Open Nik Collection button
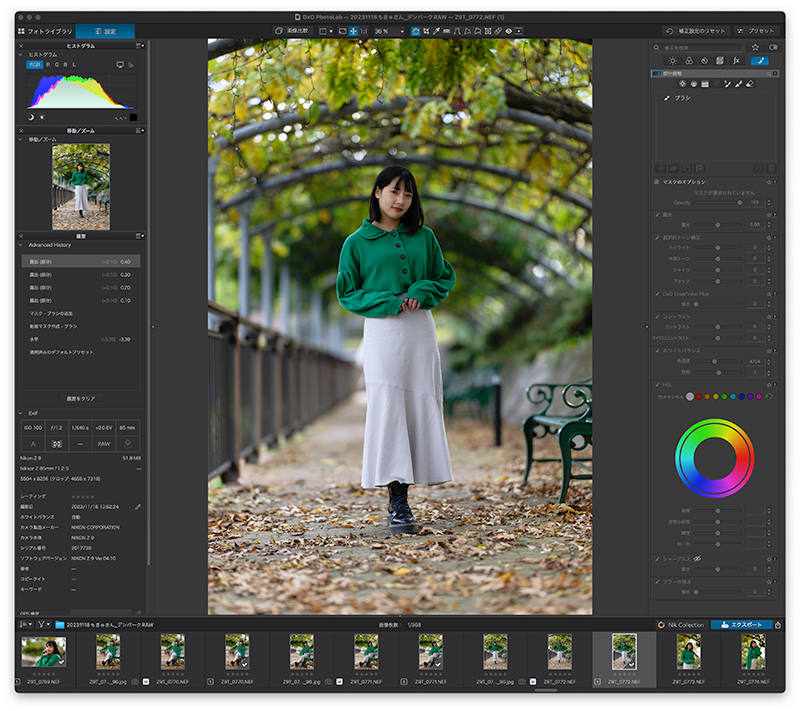Viewport: 800px width, 711px height. click(682, 625)
